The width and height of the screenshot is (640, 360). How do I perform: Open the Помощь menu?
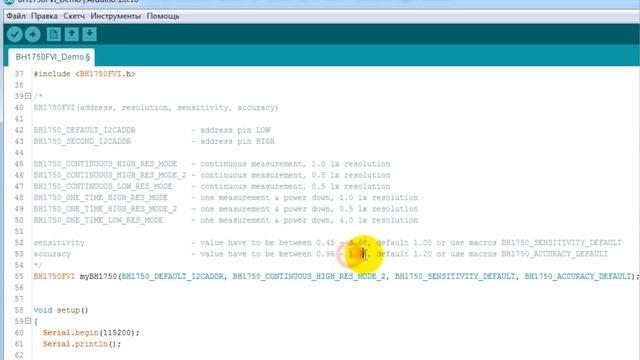coord(163,16)
